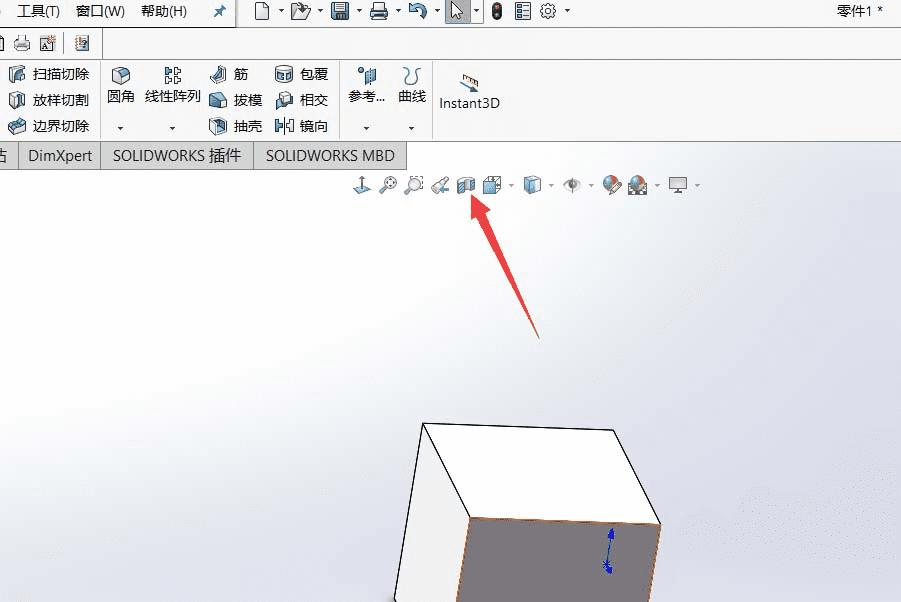Screen dimensions: 901x602
Task: Expand the Undo history dropdown arrow
Action: [x=437, y=11]
